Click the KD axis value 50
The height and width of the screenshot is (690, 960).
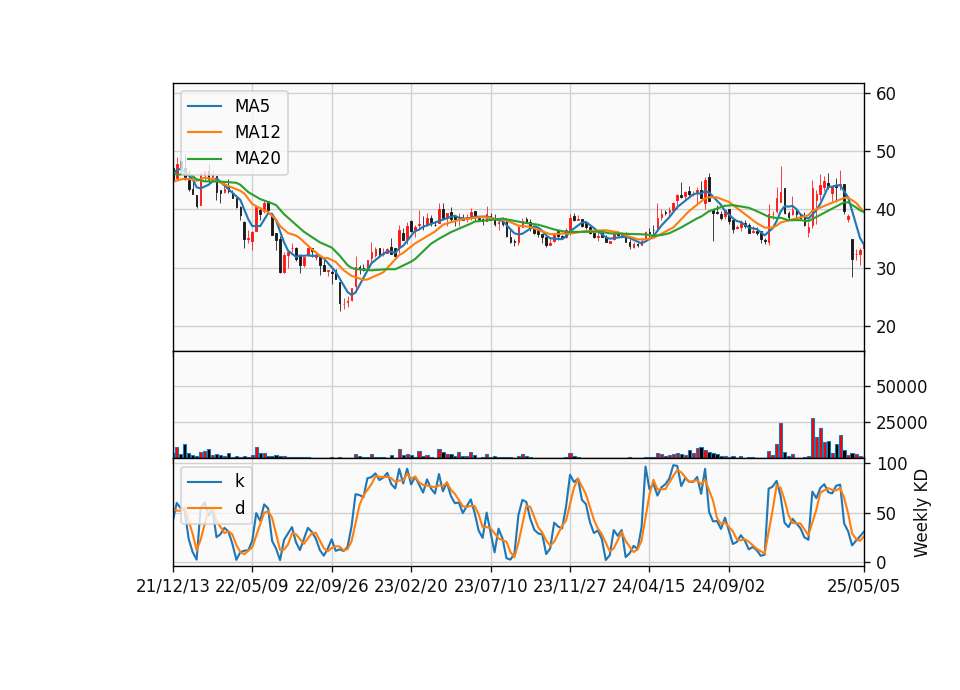(886, 514)
